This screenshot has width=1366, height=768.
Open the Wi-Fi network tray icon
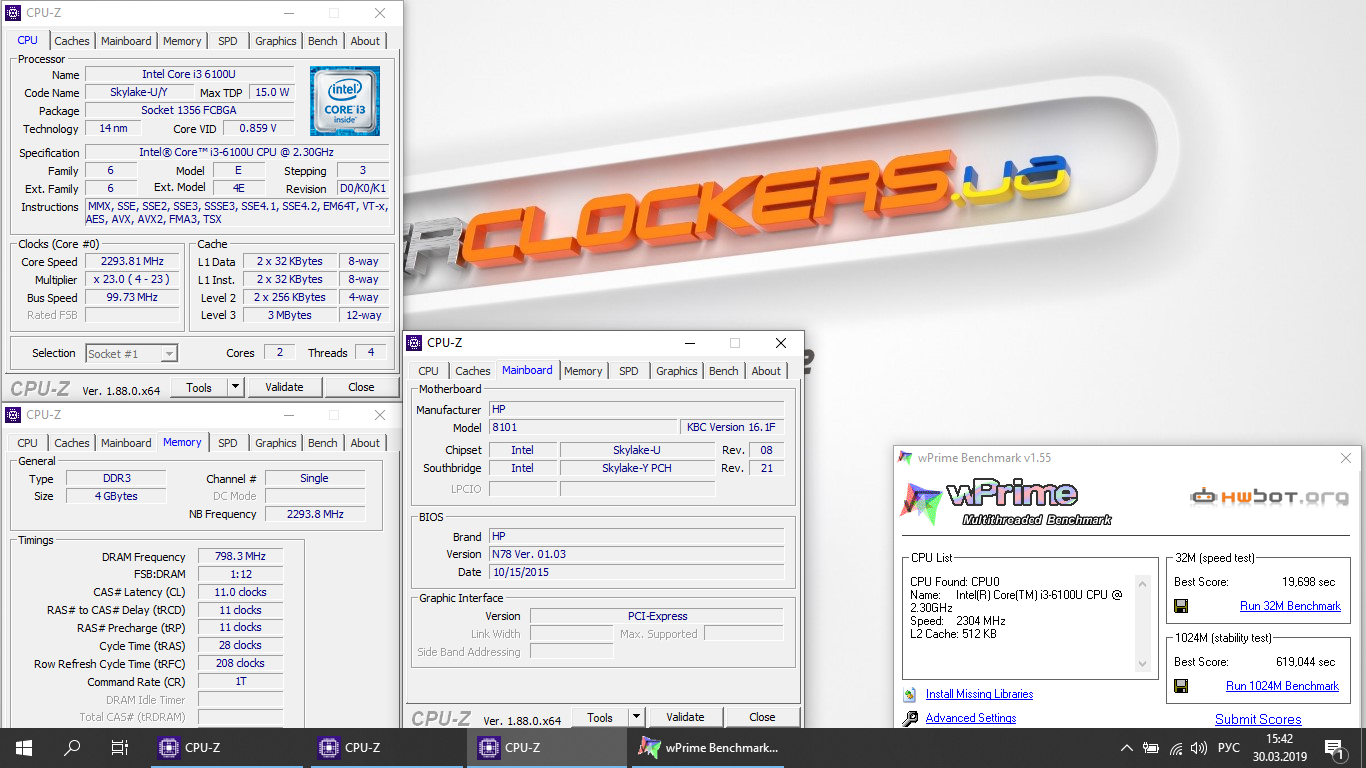click(1176, 748)
